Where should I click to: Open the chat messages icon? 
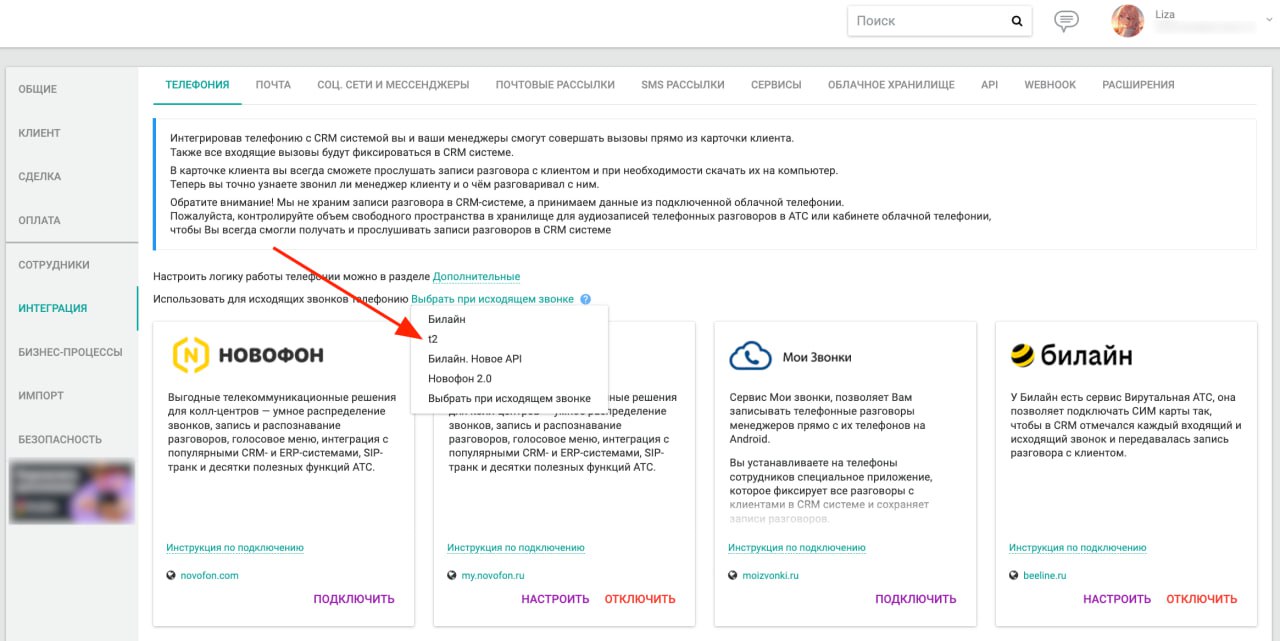[1068, 21]
